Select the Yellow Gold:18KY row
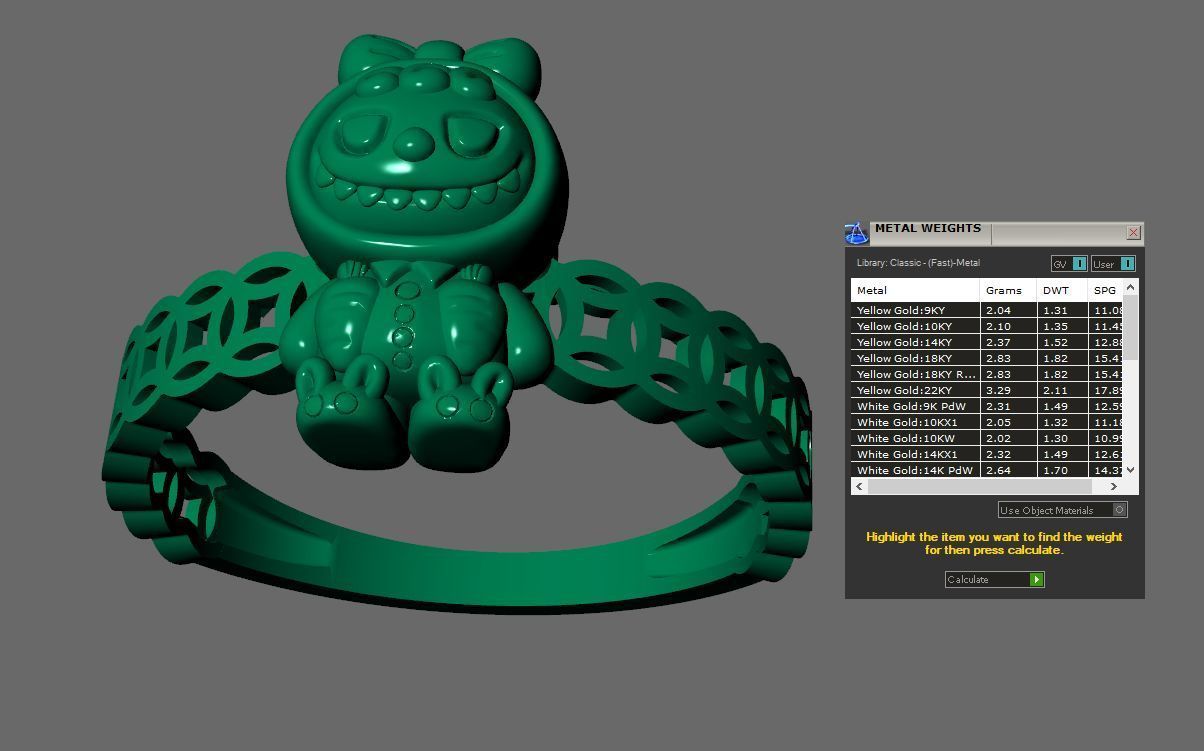Image resolution: width=1204 pixels, height=751 pixels. coord(987,358)
